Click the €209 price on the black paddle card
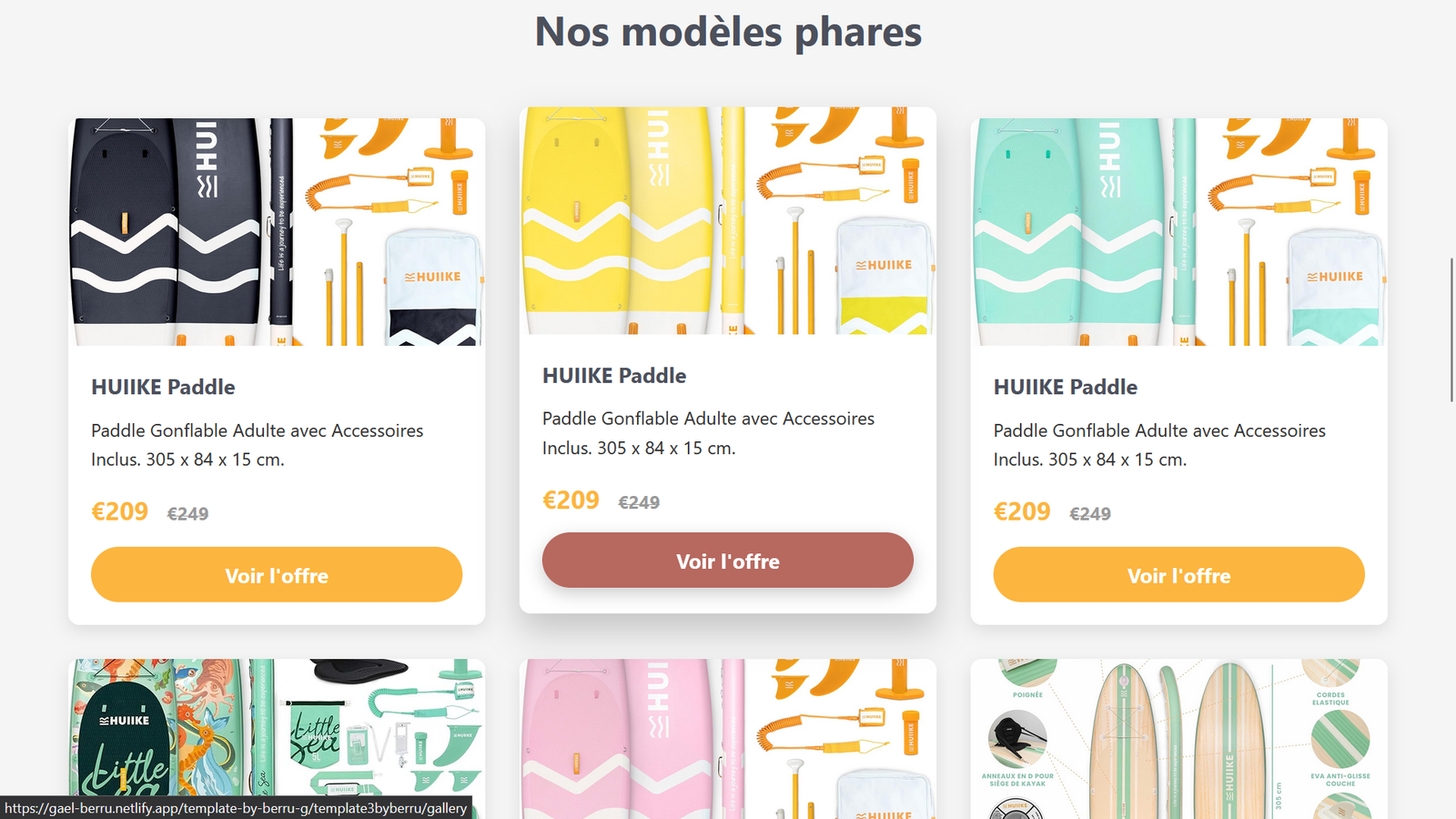Screen dimensions: 1456x819 coord(119,511)
